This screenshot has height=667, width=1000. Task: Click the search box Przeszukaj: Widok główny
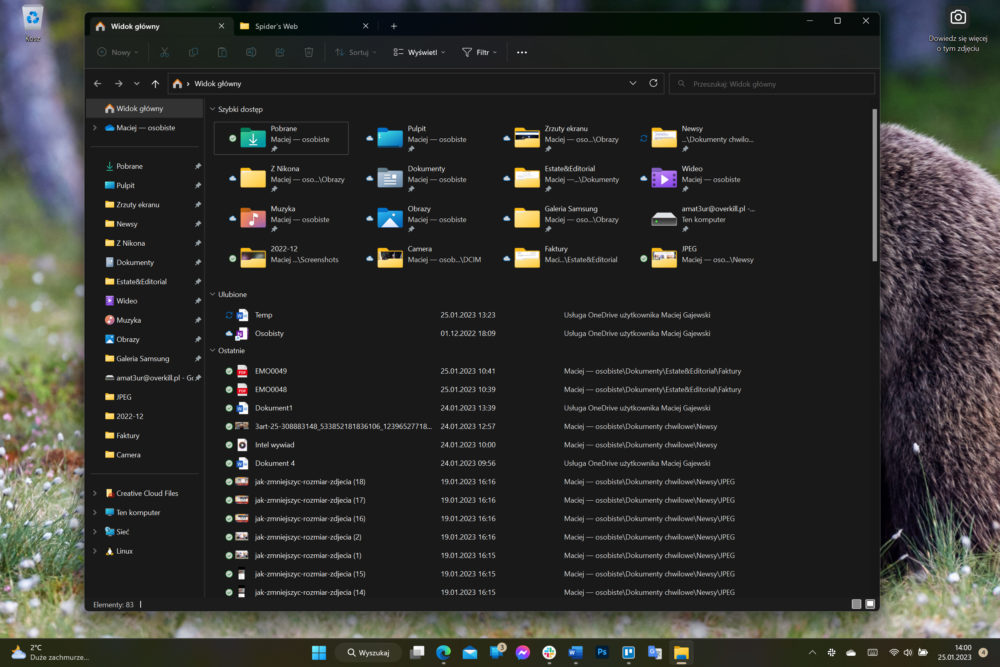(x=772, y=84)
